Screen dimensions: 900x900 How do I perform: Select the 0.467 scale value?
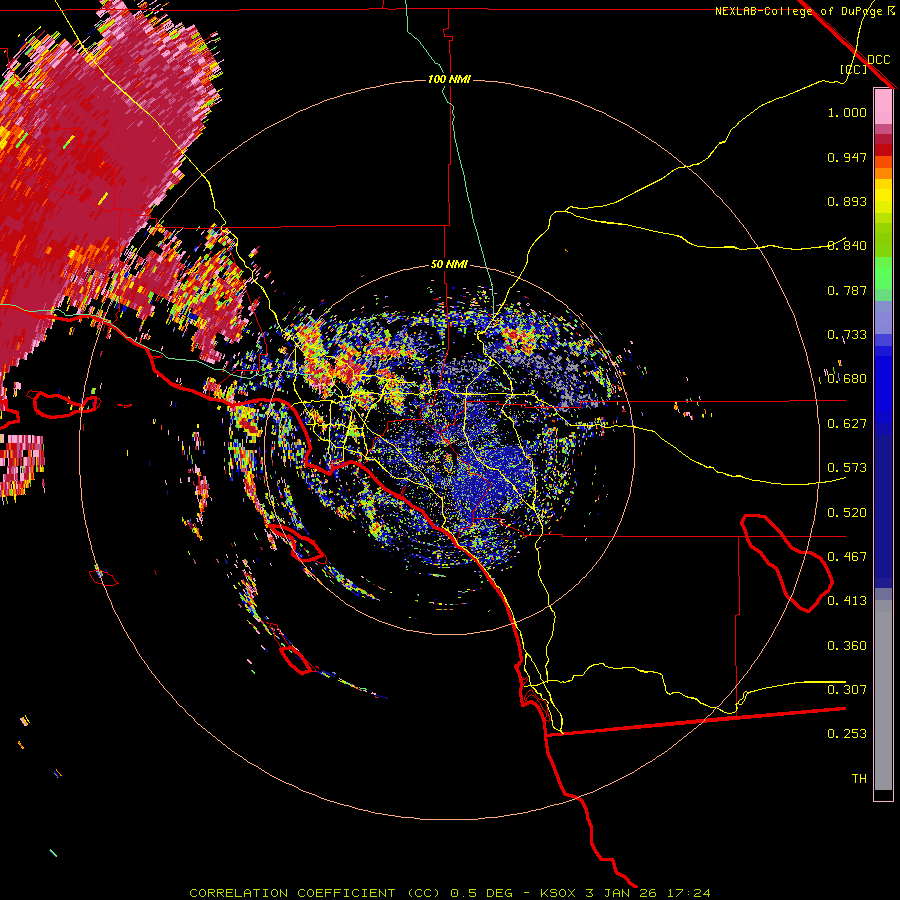point(847,557)
